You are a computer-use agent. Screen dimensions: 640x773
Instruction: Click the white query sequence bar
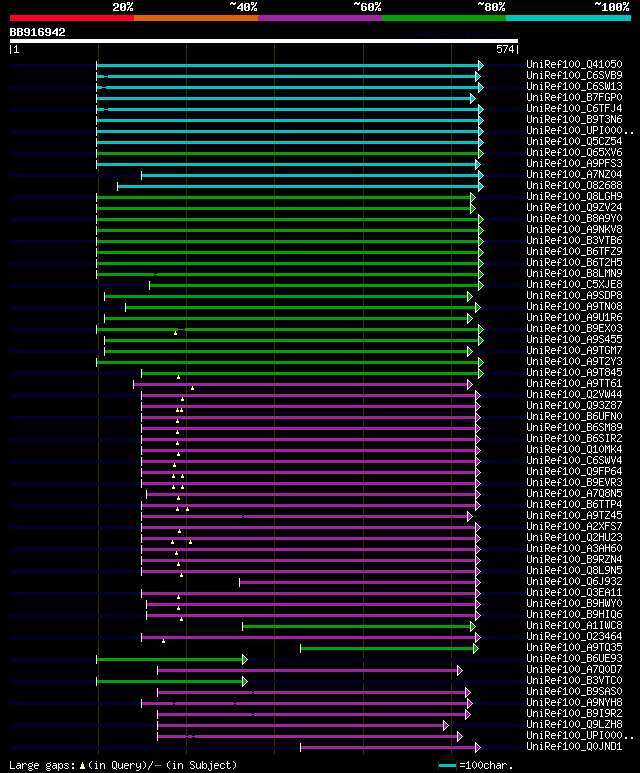pos(264,41)
